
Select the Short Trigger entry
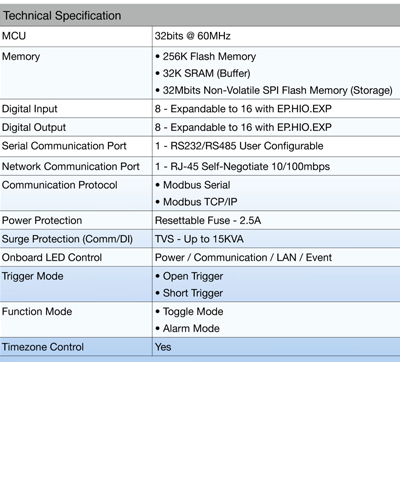tap(193, 293)
